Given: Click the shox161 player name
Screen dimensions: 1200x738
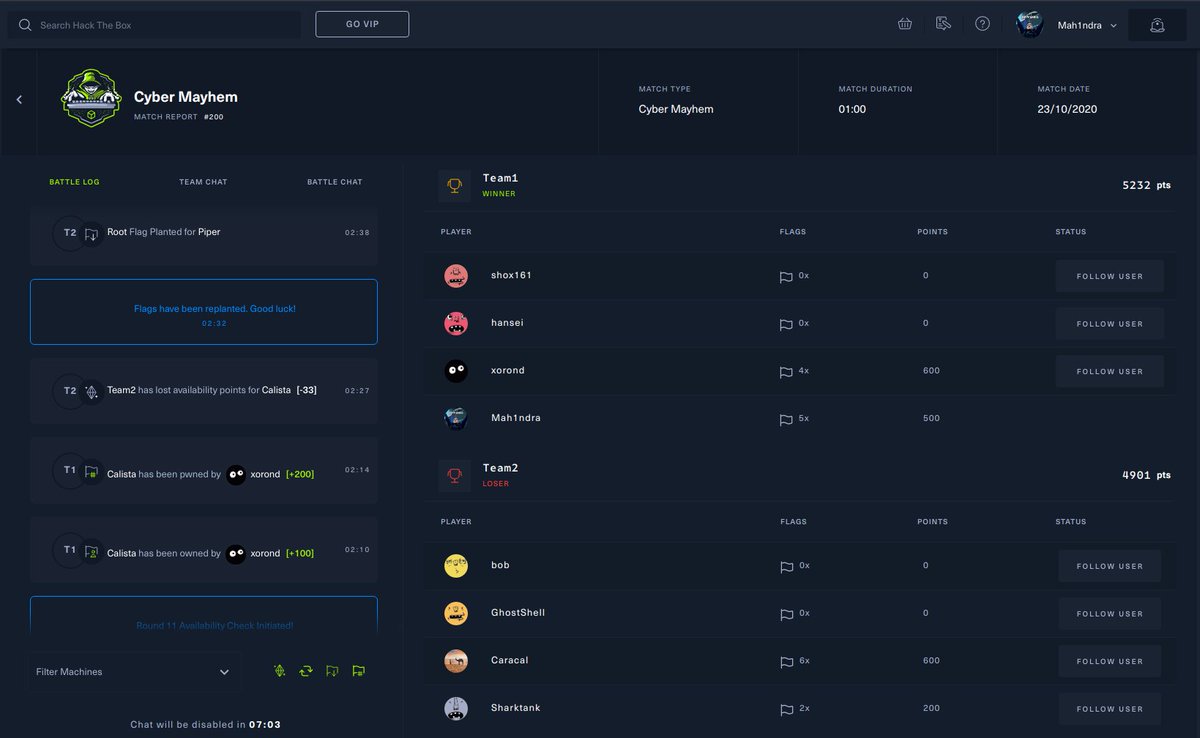Looking at the screenshot, I should pos(511,275).
